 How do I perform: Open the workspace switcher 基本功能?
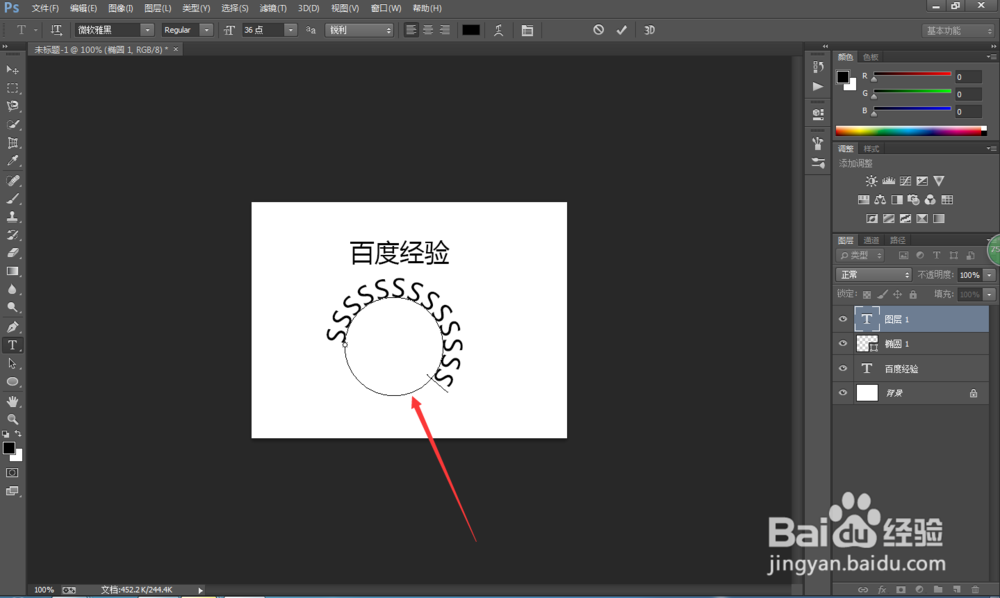957,31
